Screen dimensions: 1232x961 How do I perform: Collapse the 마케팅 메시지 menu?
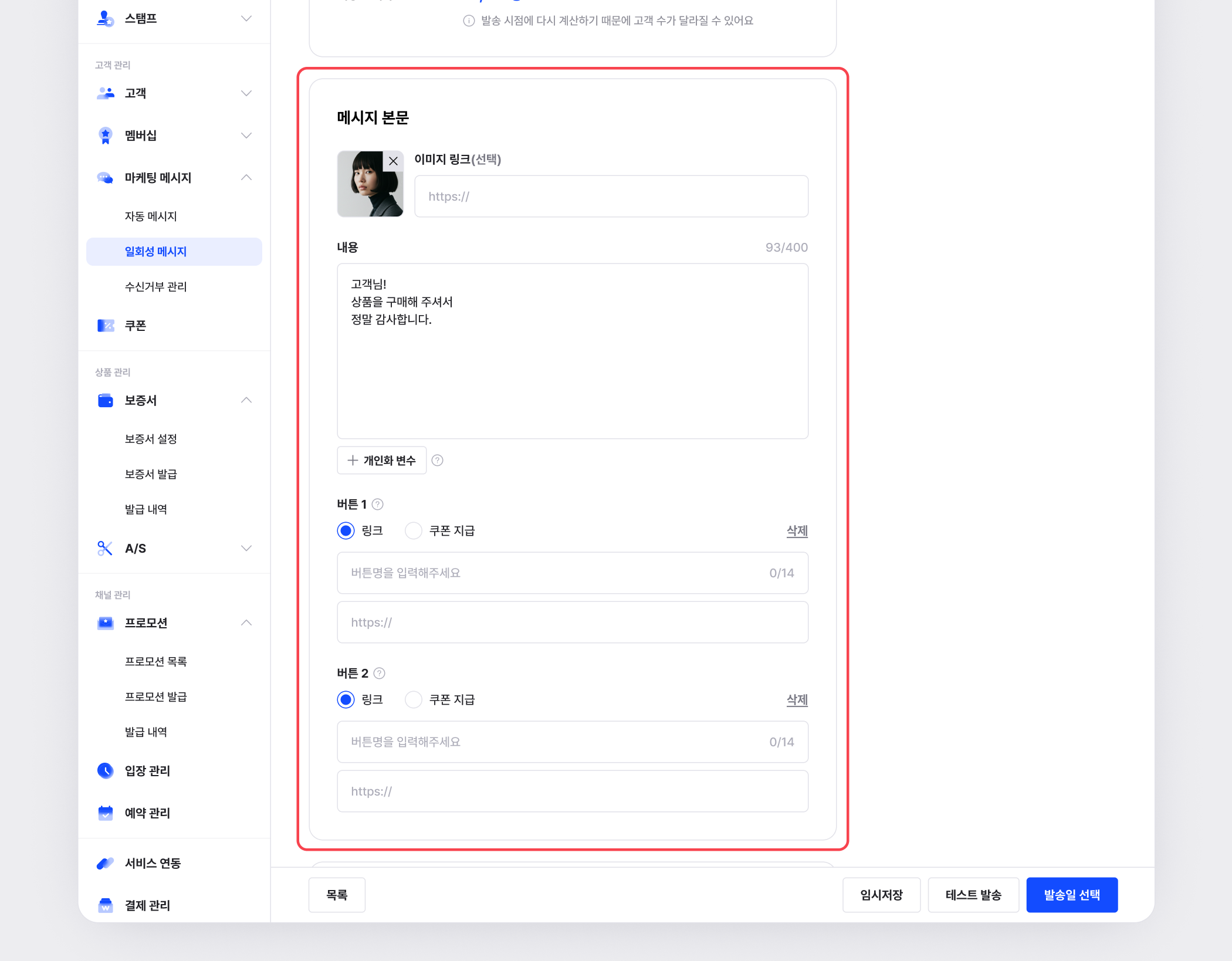246,178
